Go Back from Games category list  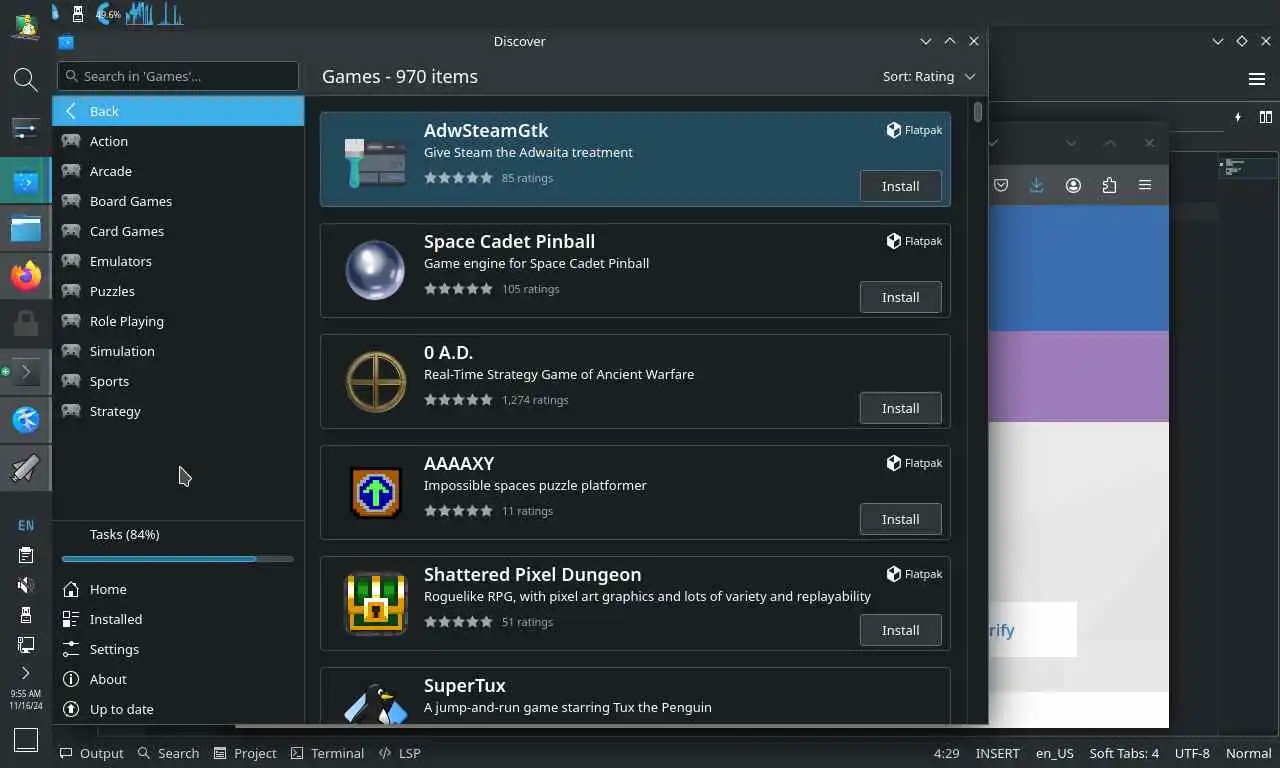tap(178, 111)
